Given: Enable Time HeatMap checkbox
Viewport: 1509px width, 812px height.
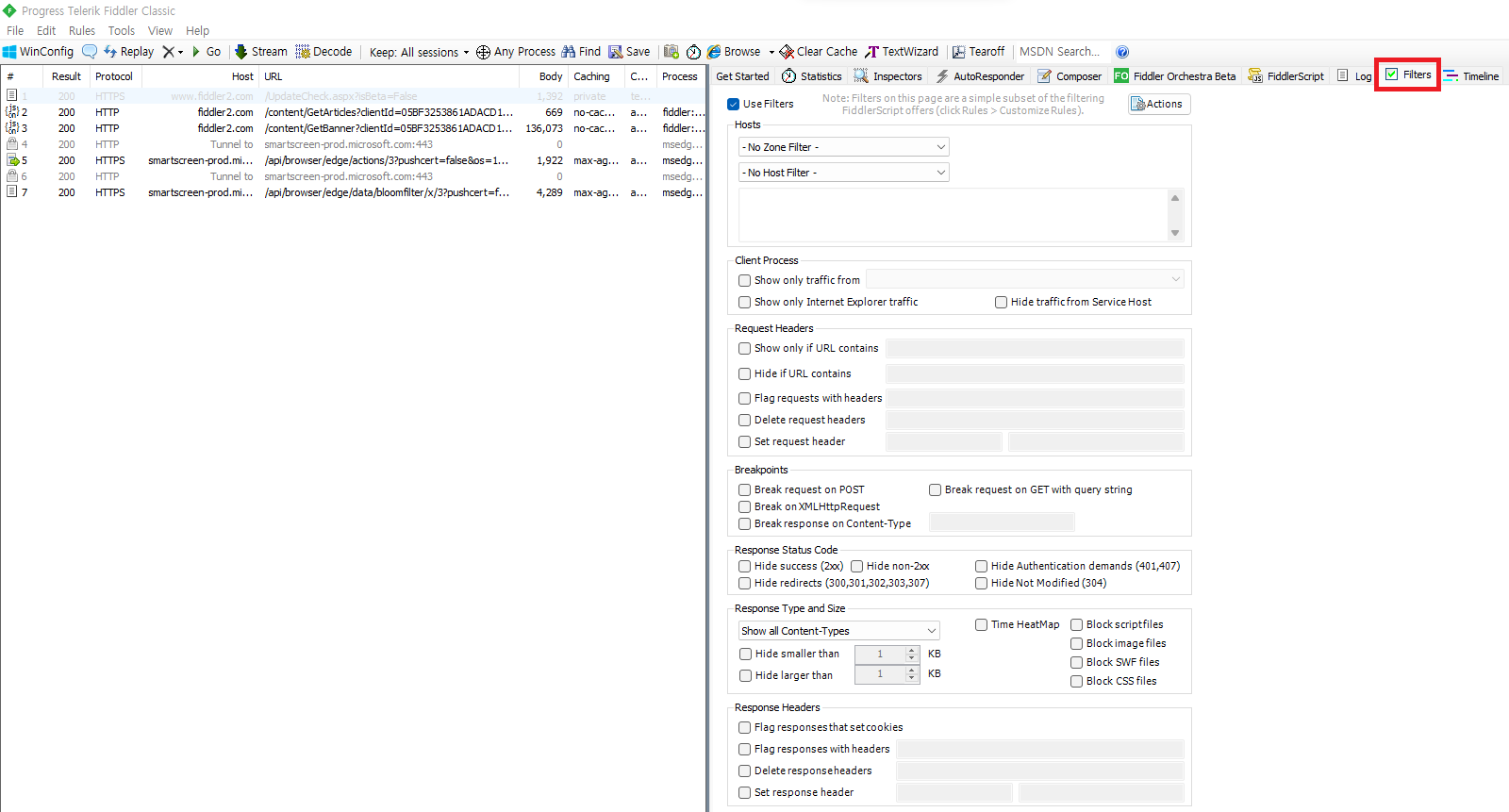Looking at the screenshot, I should (982, 624).
